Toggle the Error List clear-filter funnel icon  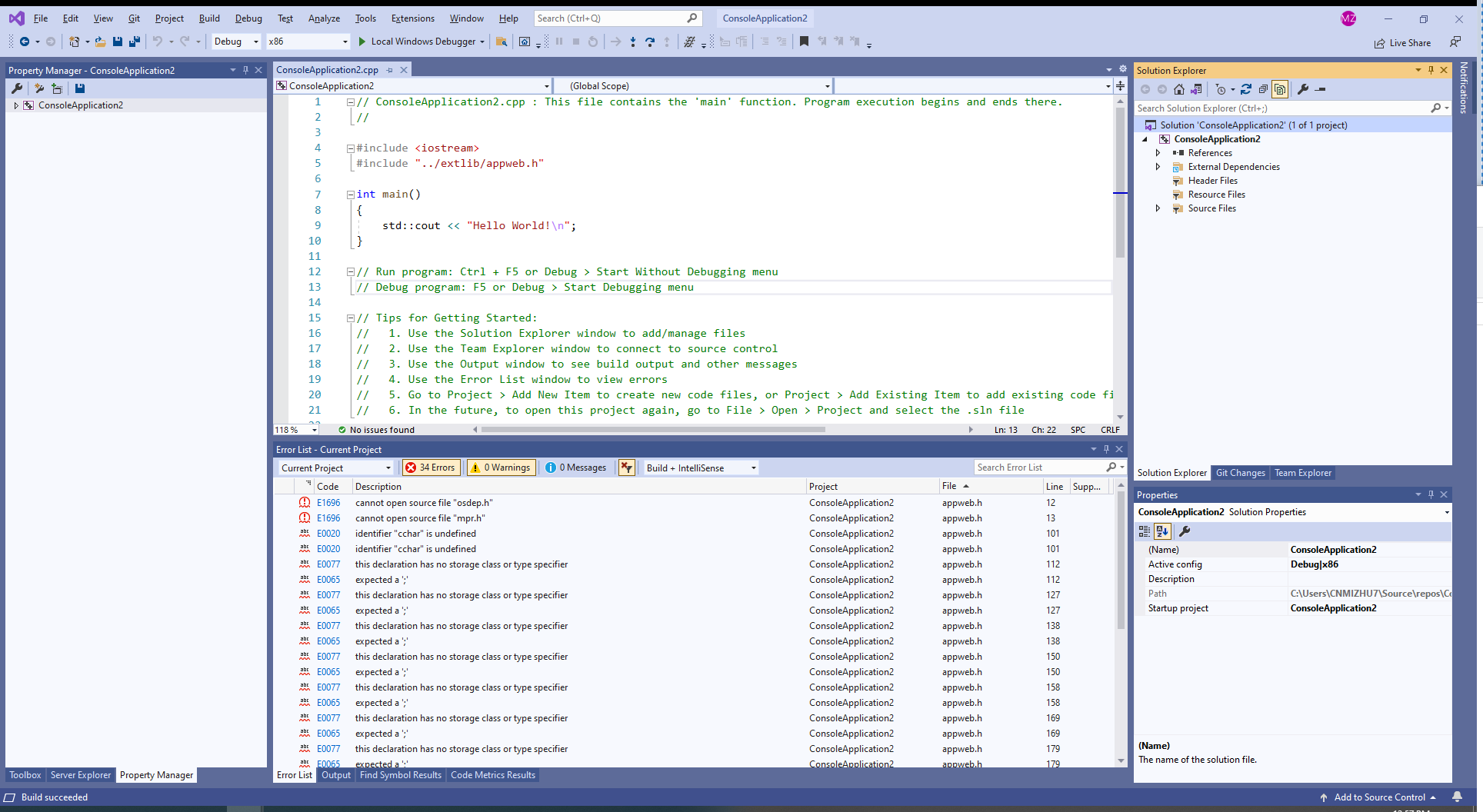click(x=627, y=468)
